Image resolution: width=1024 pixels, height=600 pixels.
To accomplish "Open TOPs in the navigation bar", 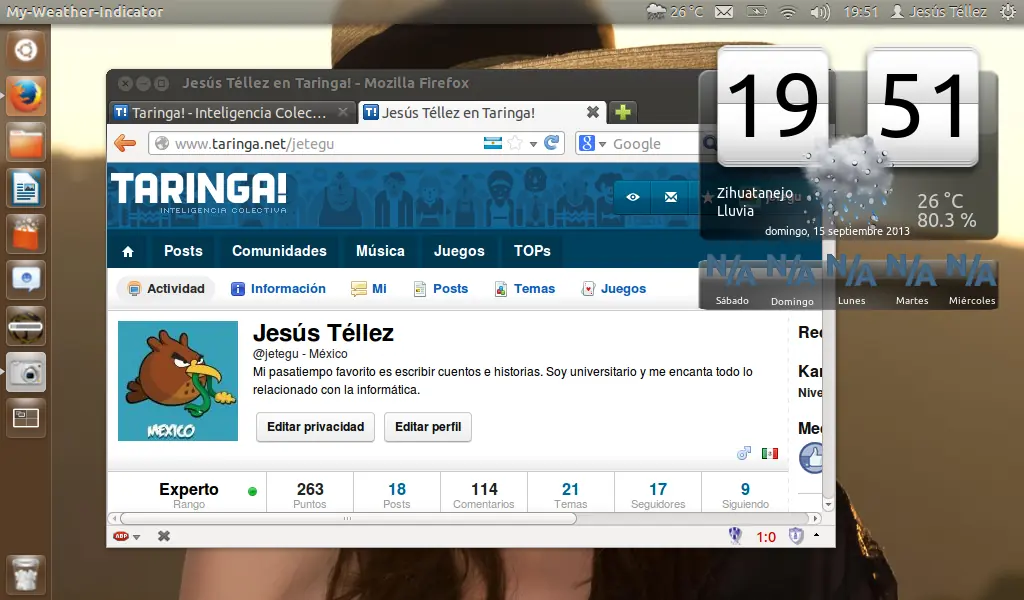I will (x=532, y=251).
